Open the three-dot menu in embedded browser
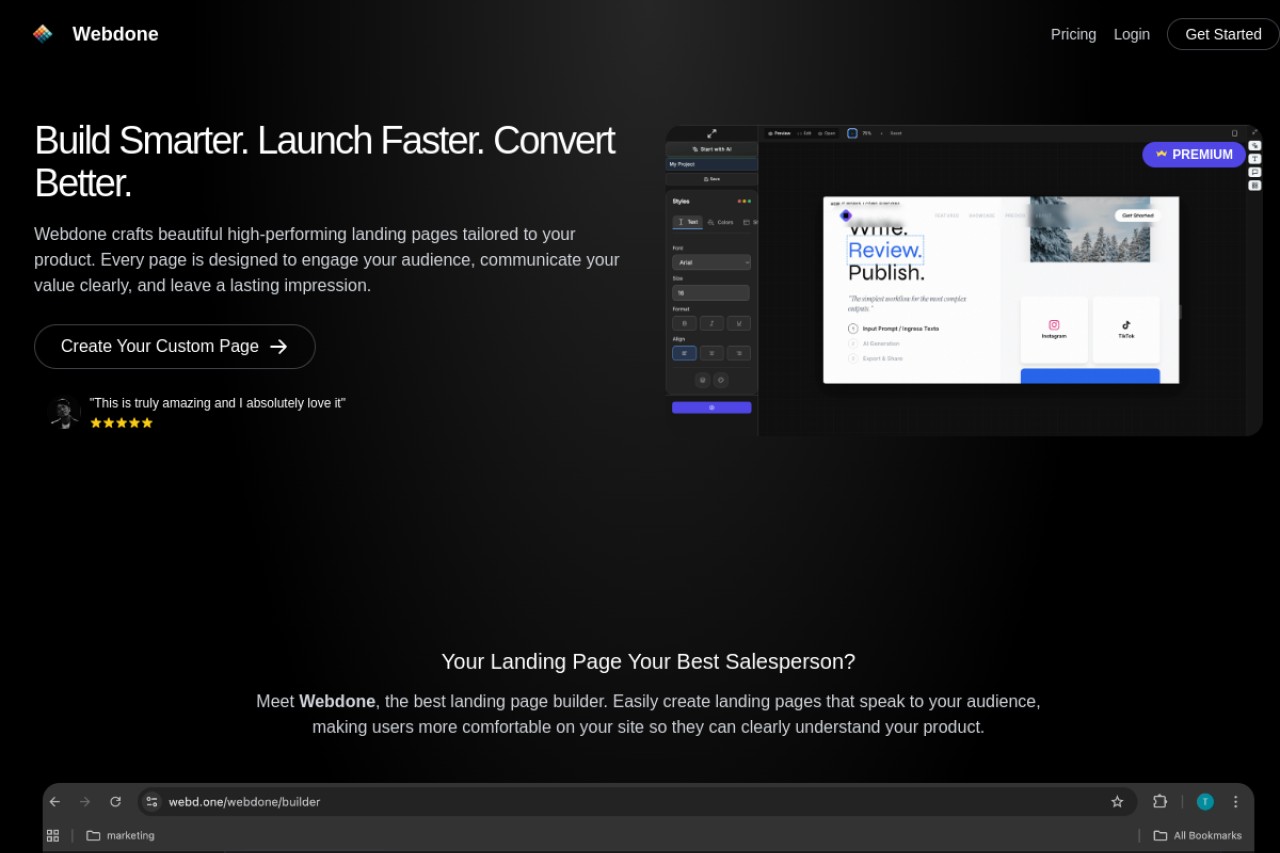The width and height of the screenshot is (1280, 853). (x=1236, y=802)
